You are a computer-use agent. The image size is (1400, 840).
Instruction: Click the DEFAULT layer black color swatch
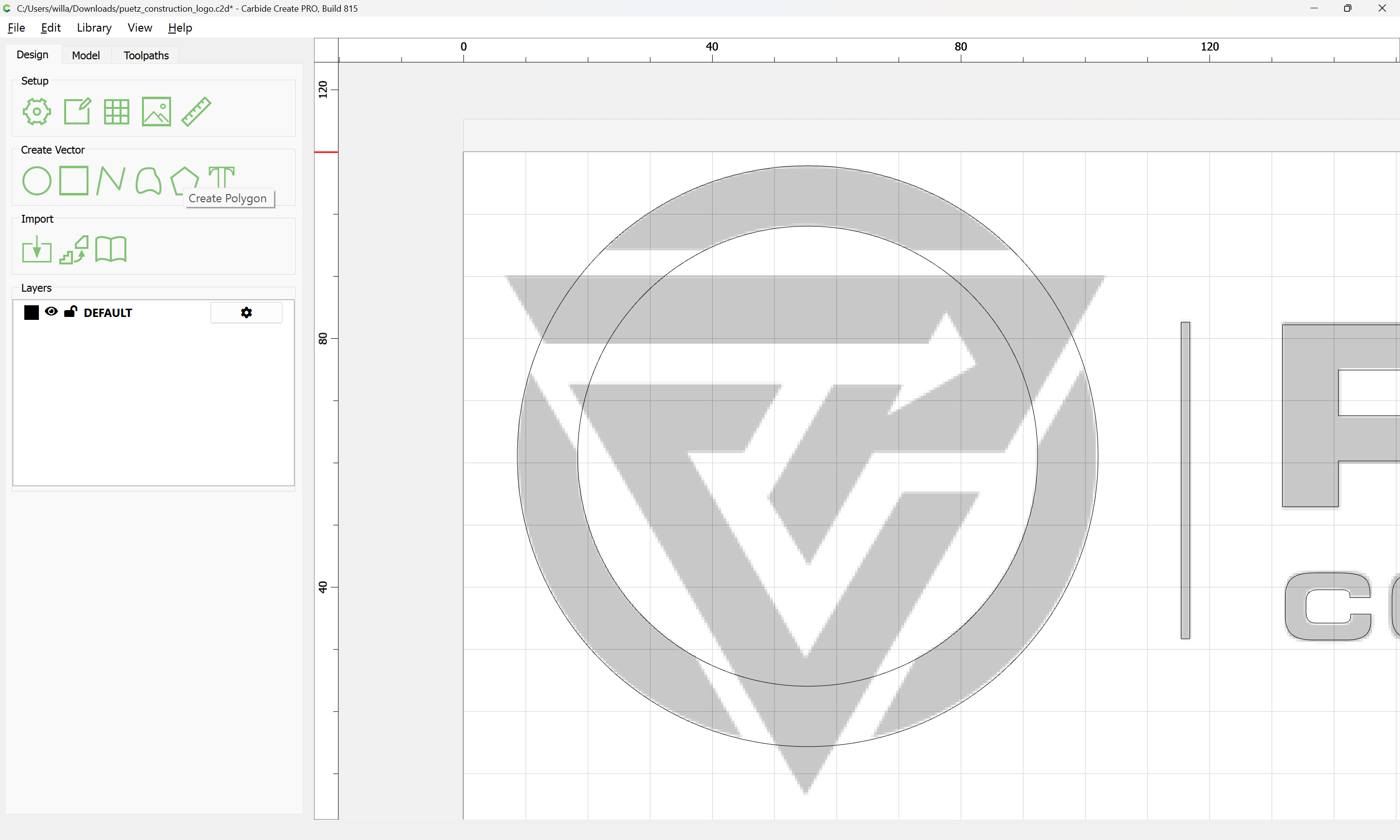tap(32, 313)
